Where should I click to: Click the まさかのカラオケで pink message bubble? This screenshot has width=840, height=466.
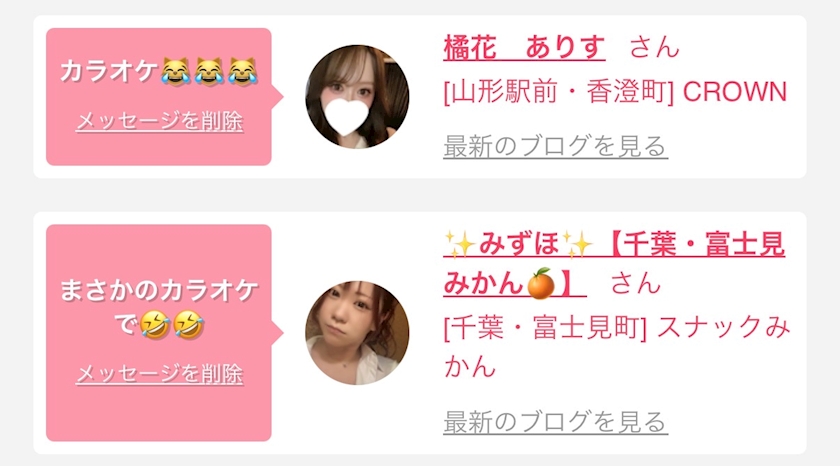159,333
